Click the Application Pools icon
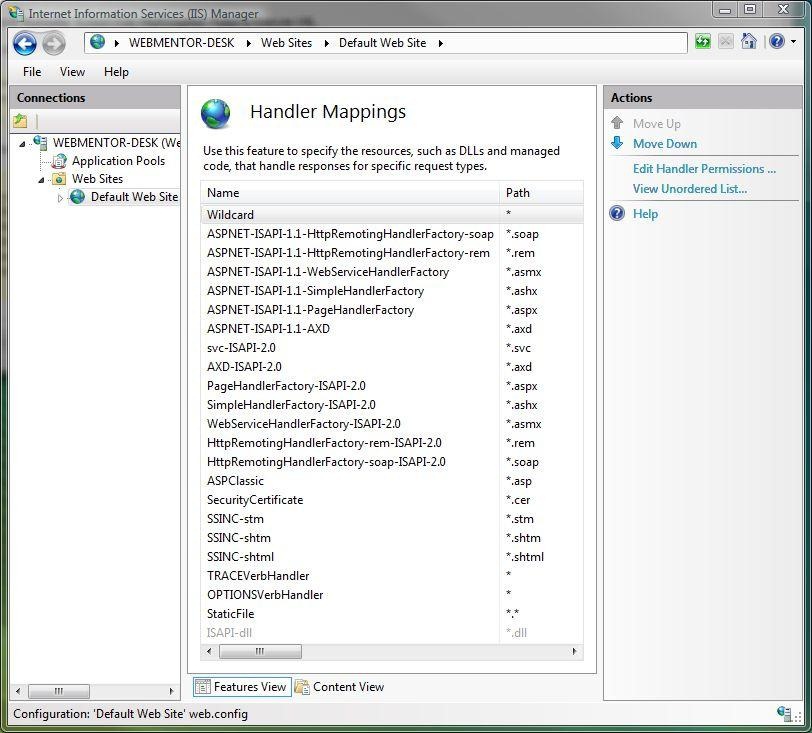 tap(59, 161)
